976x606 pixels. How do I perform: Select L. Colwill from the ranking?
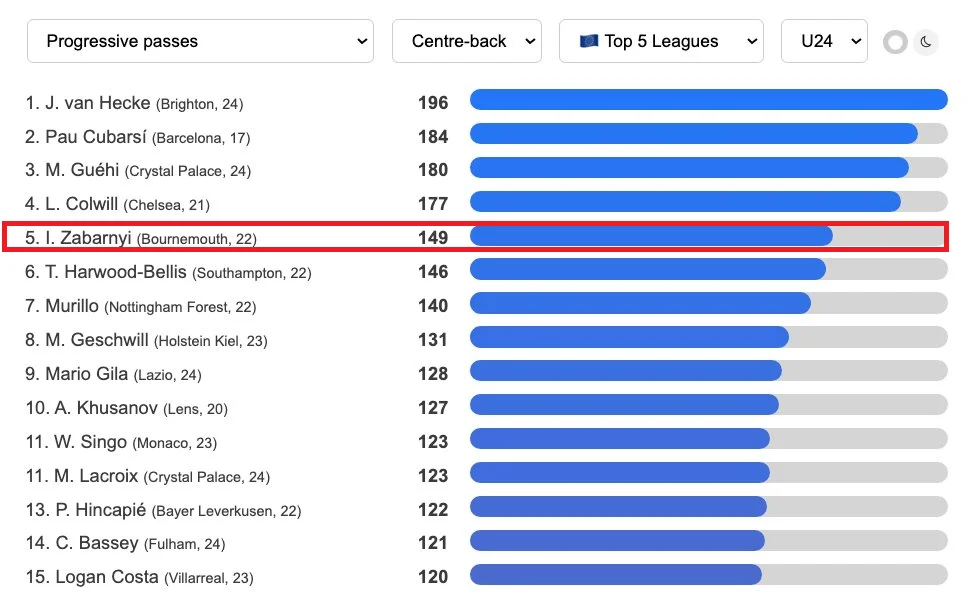pos(82,204)
